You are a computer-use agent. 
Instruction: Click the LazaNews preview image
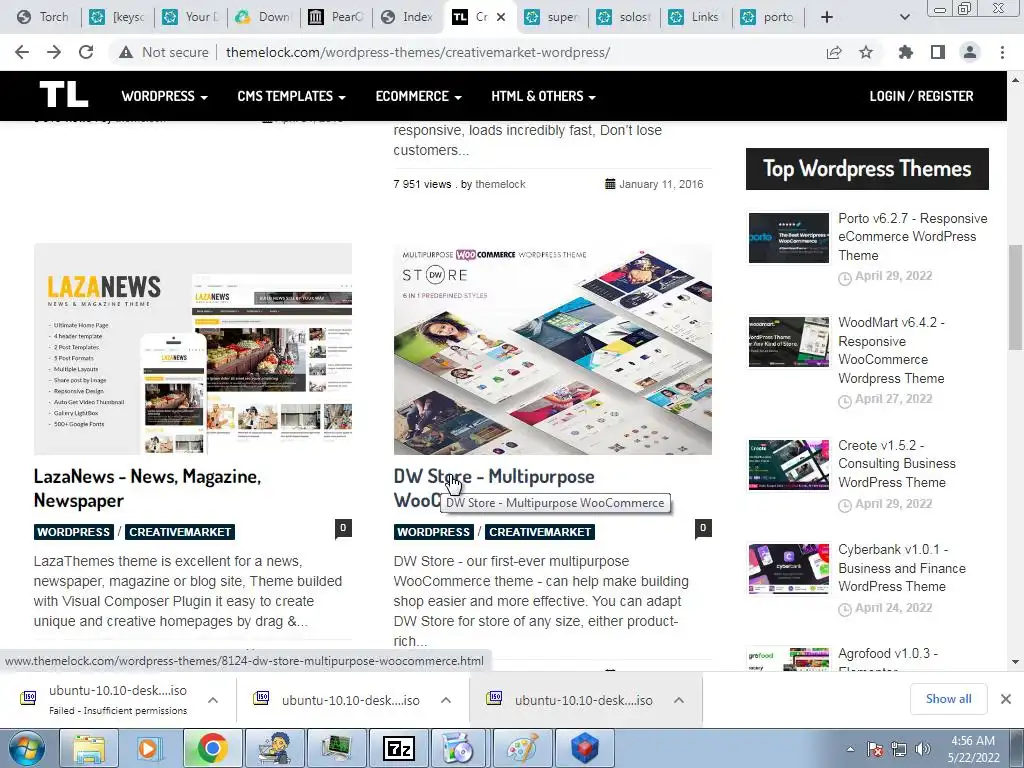click(193, 349)
